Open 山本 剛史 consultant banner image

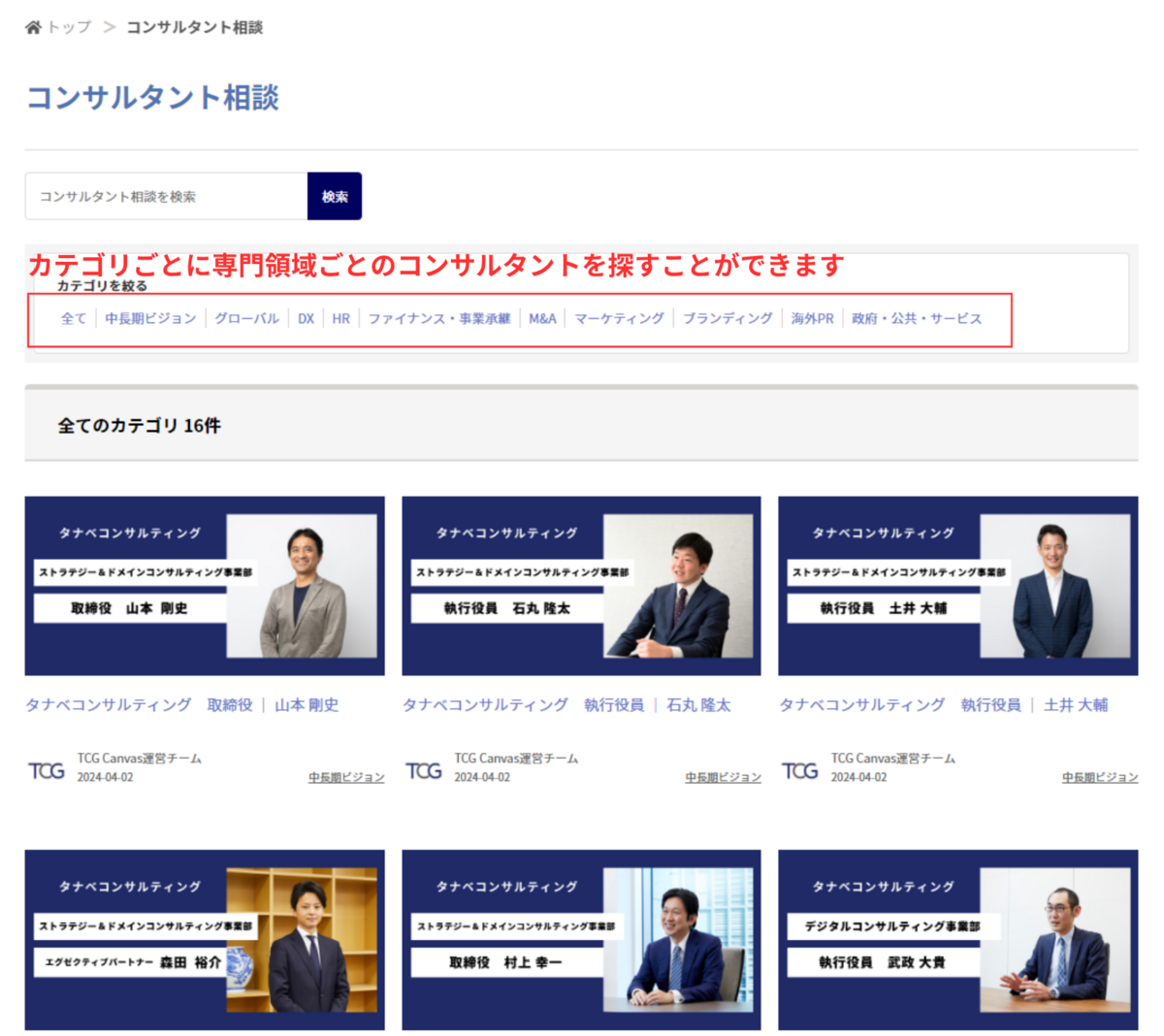click(x=205, y=586)
